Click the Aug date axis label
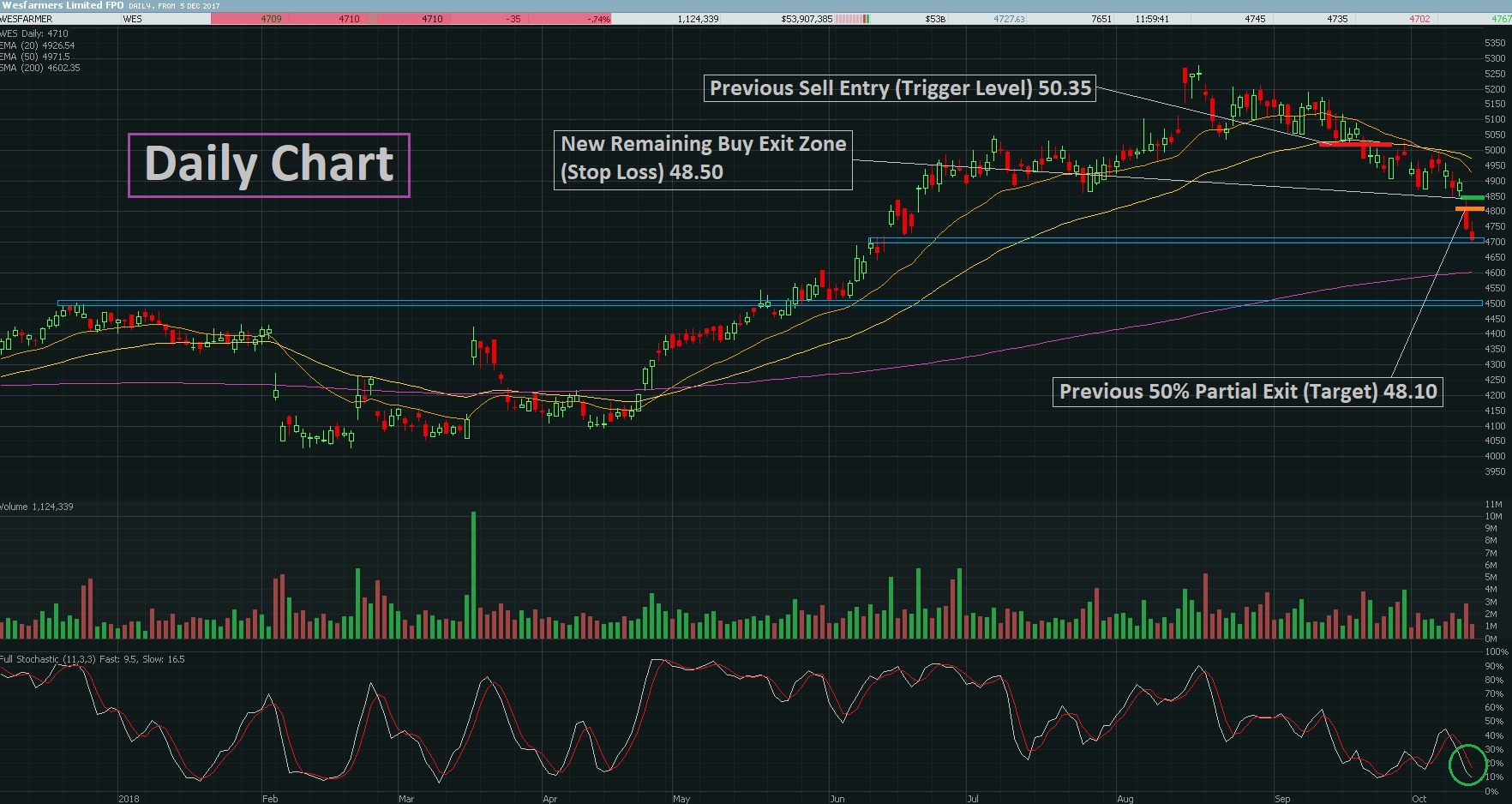Viewport: 1512px width, 804px height. point(1125,799)
